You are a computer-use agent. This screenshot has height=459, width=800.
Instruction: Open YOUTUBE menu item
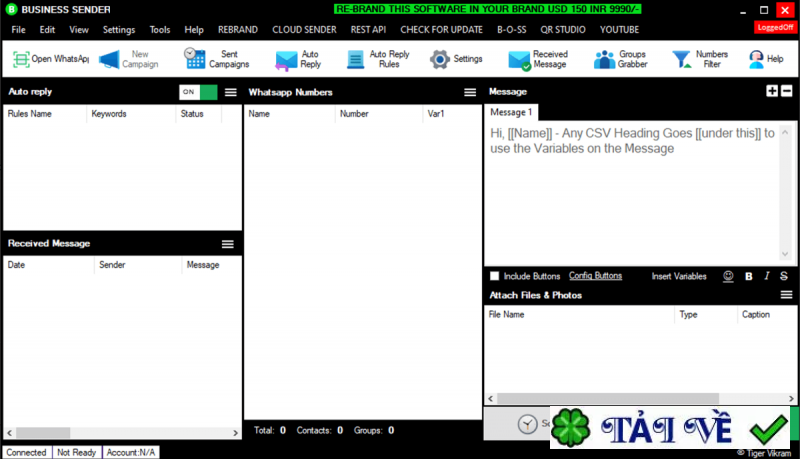[x=619, y=30]
